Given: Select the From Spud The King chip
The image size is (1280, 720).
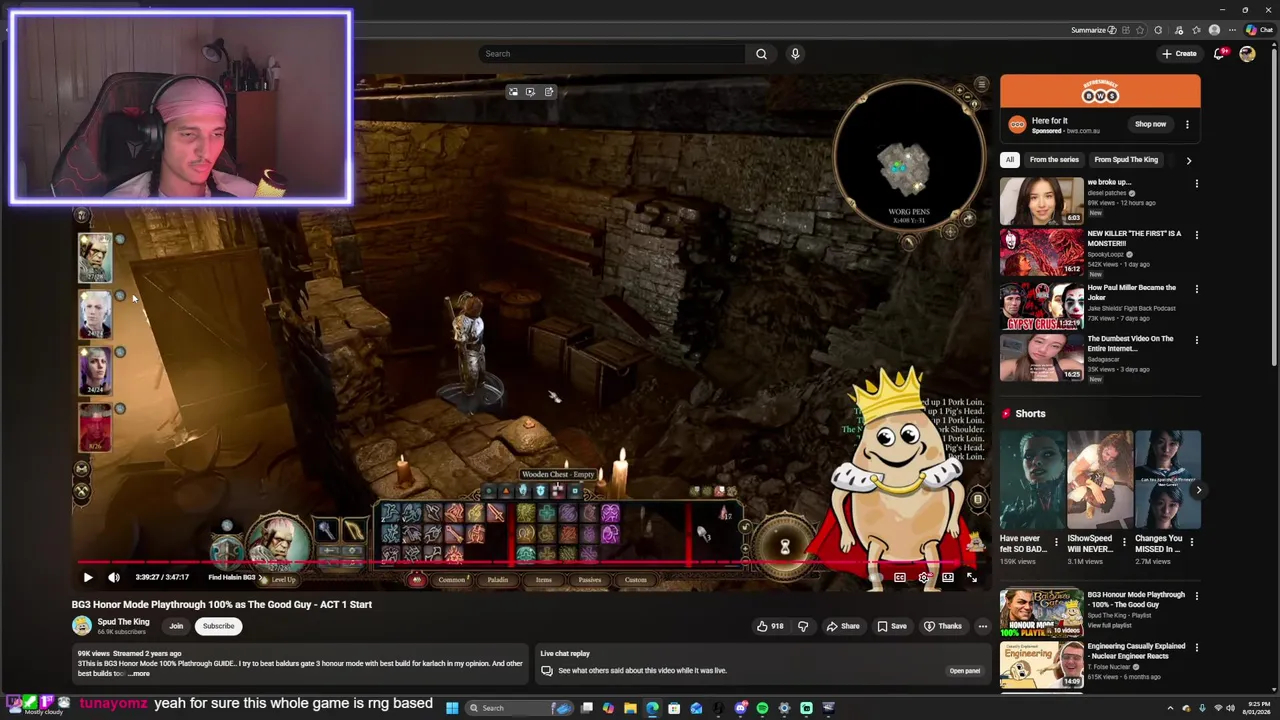Looking at the screenshot, I should pos(1126,160).
